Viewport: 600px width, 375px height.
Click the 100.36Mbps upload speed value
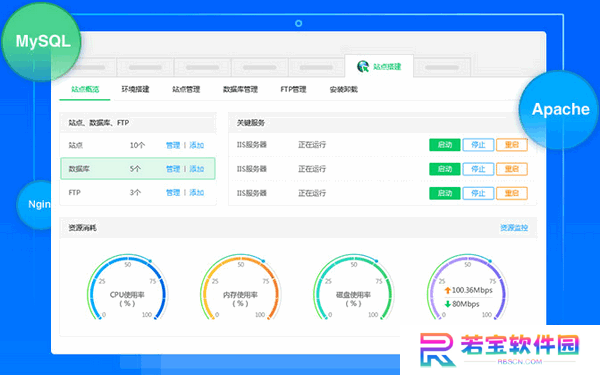(x=472, y=290)
